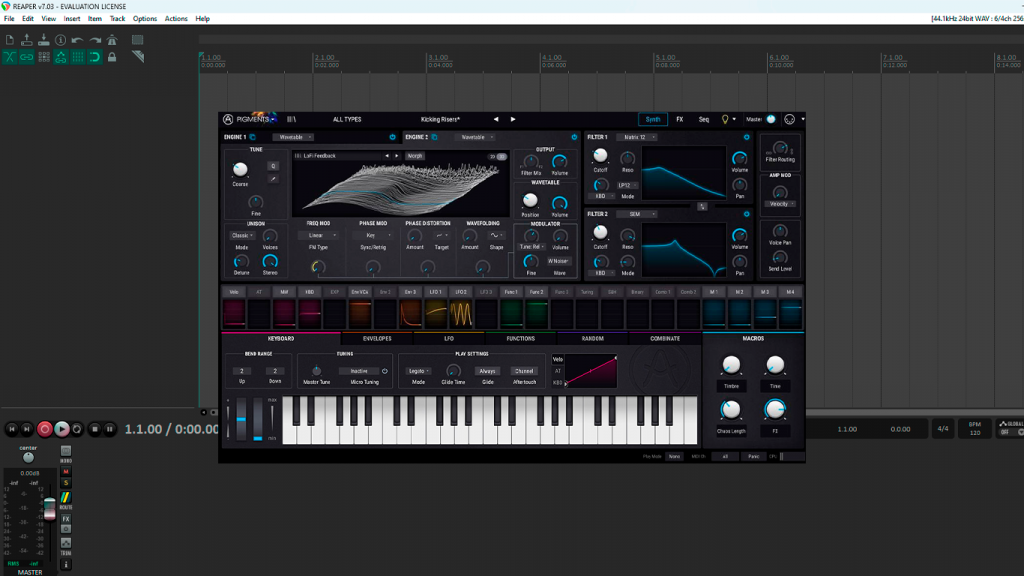1024x576 pixels.
Task: Toggle the Engine 2 power button
Action: (x=574, y=137)
